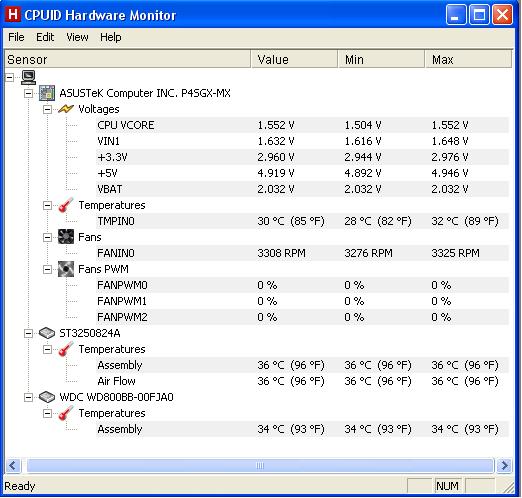Click the +5V value 4.919 V

[276, 173]
